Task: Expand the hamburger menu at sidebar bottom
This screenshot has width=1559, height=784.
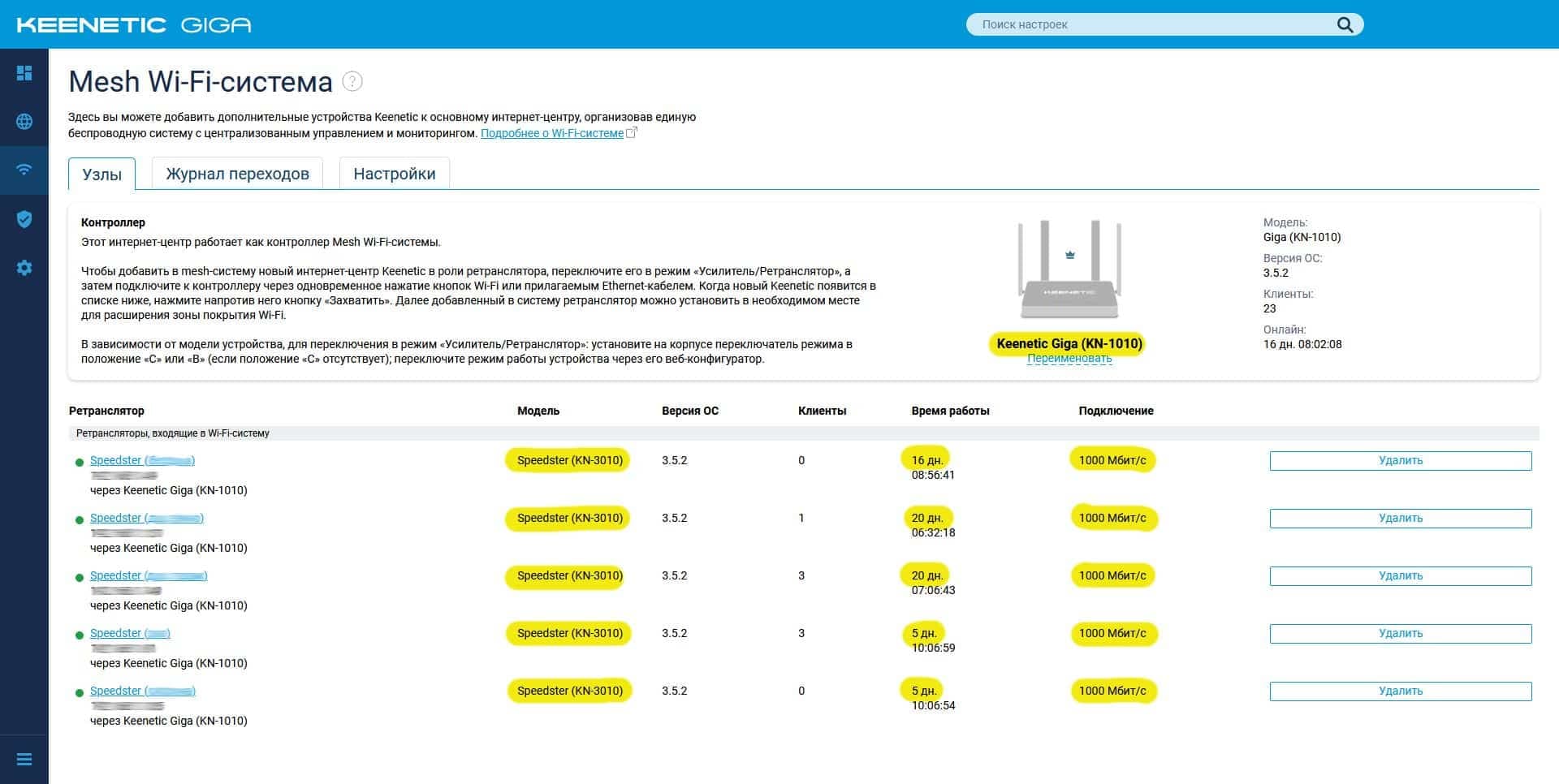Action: pos(24,760)
